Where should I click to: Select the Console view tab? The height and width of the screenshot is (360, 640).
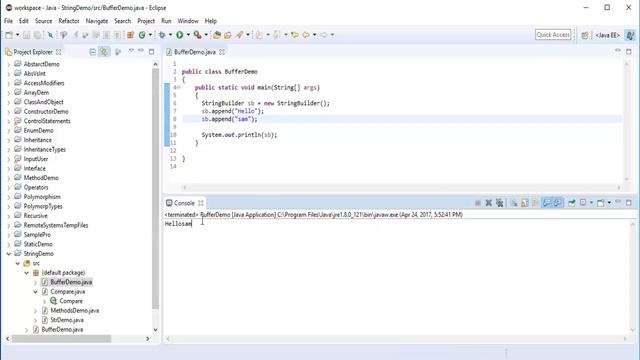(184, 203)
